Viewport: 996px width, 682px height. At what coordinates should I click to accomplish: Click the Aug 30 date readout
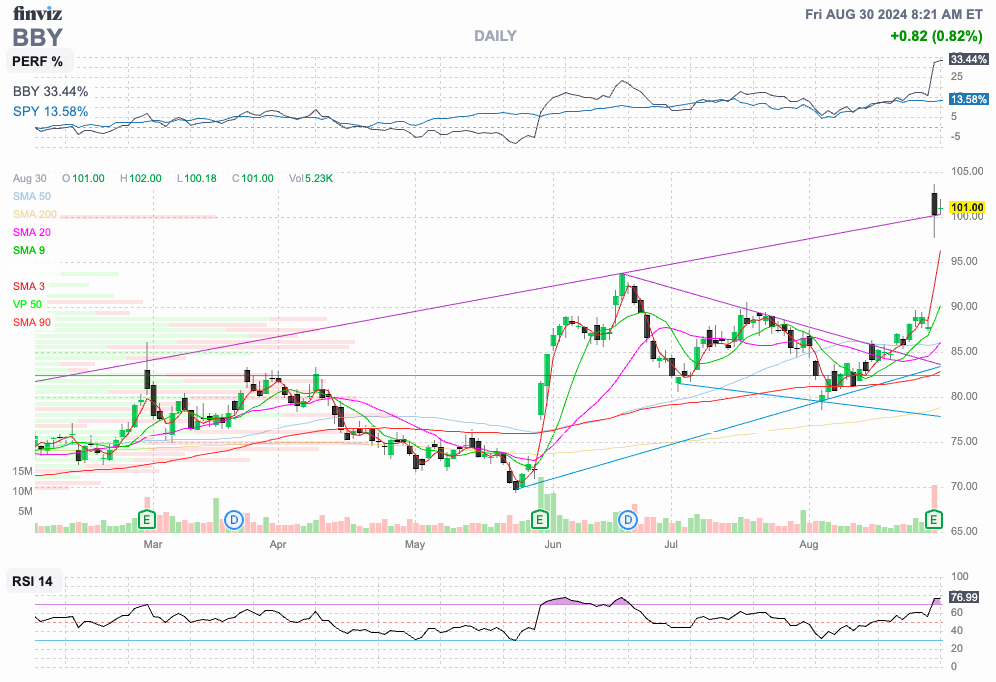[29, 178]
